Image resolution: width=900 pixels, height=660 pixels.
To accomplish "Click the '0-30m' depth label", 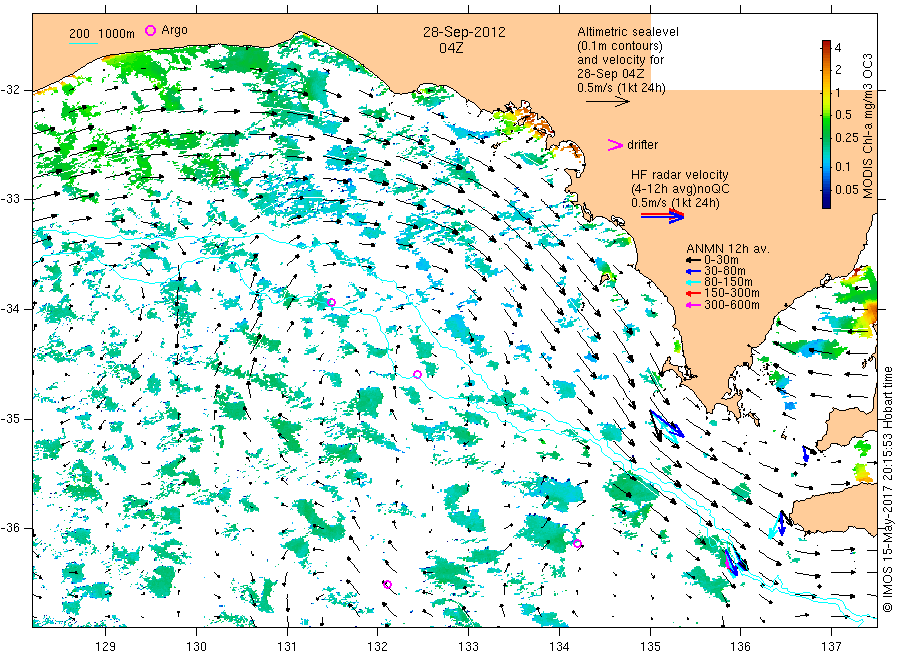I will [721, 260].
